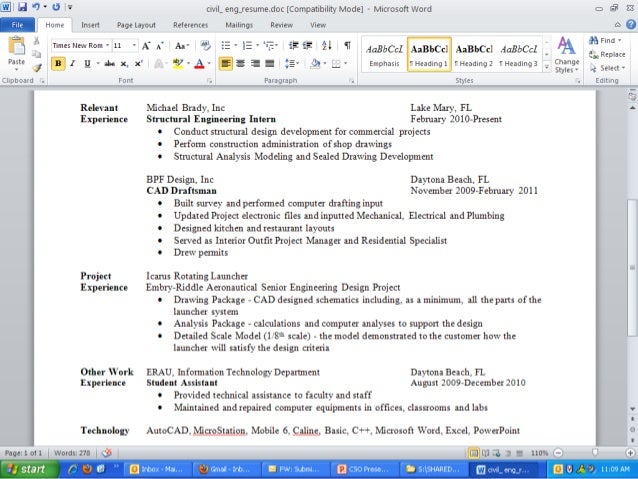Switch to the Insert tab
Viewport: 638px width, 479px height.
90,25
